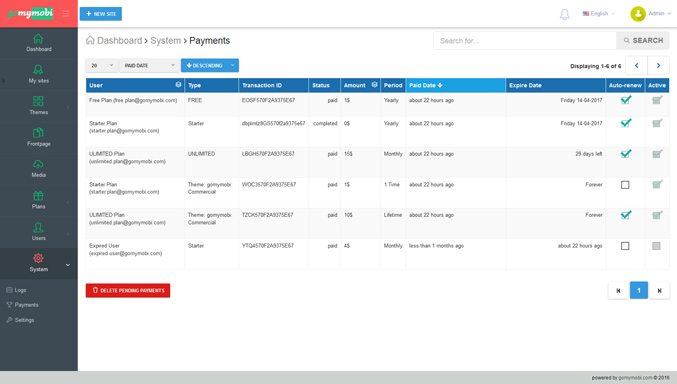The height and width of the screenshot is (384, 677).
Task: Uncheck auto-renew for Free Plan payment
Action: pyautogui.click(x=626, y=100)
